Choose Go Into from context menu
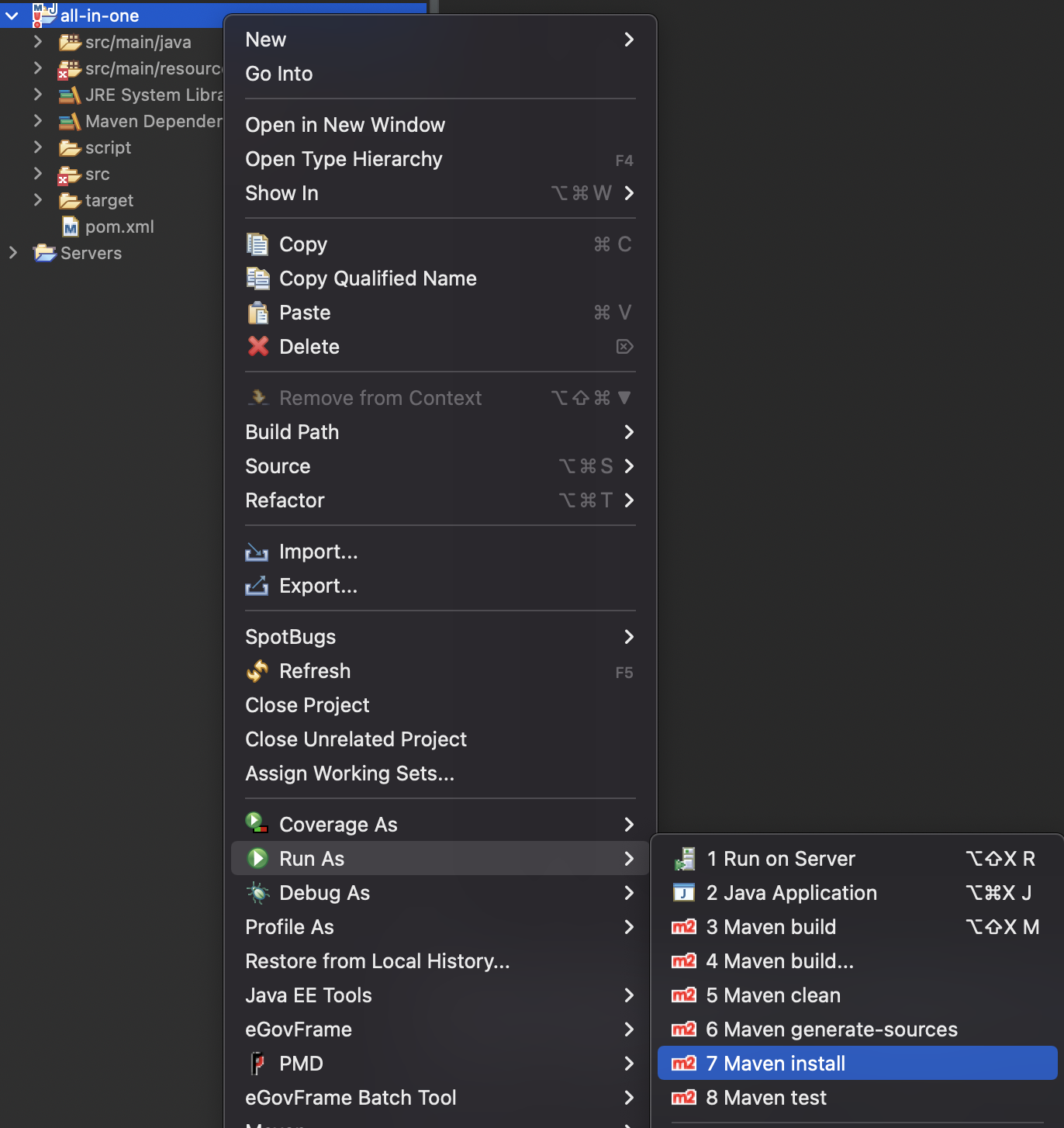Viewport: 1064px width, 1128px height. (x=440, y=74)
